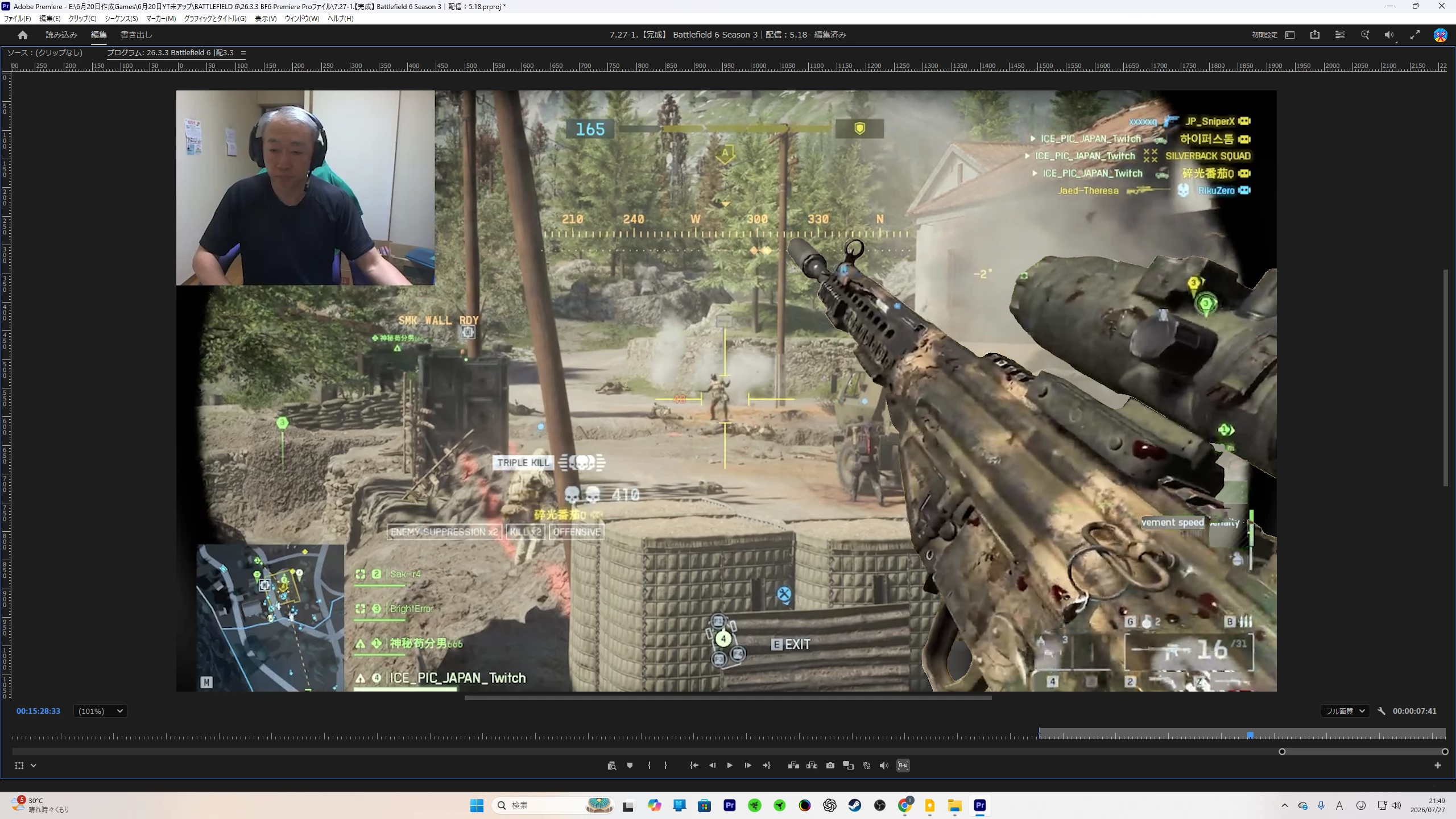Go to the Out point
Image resolution: width=1456 pixels, height=819 pixels.
click(x=766, y=766)
